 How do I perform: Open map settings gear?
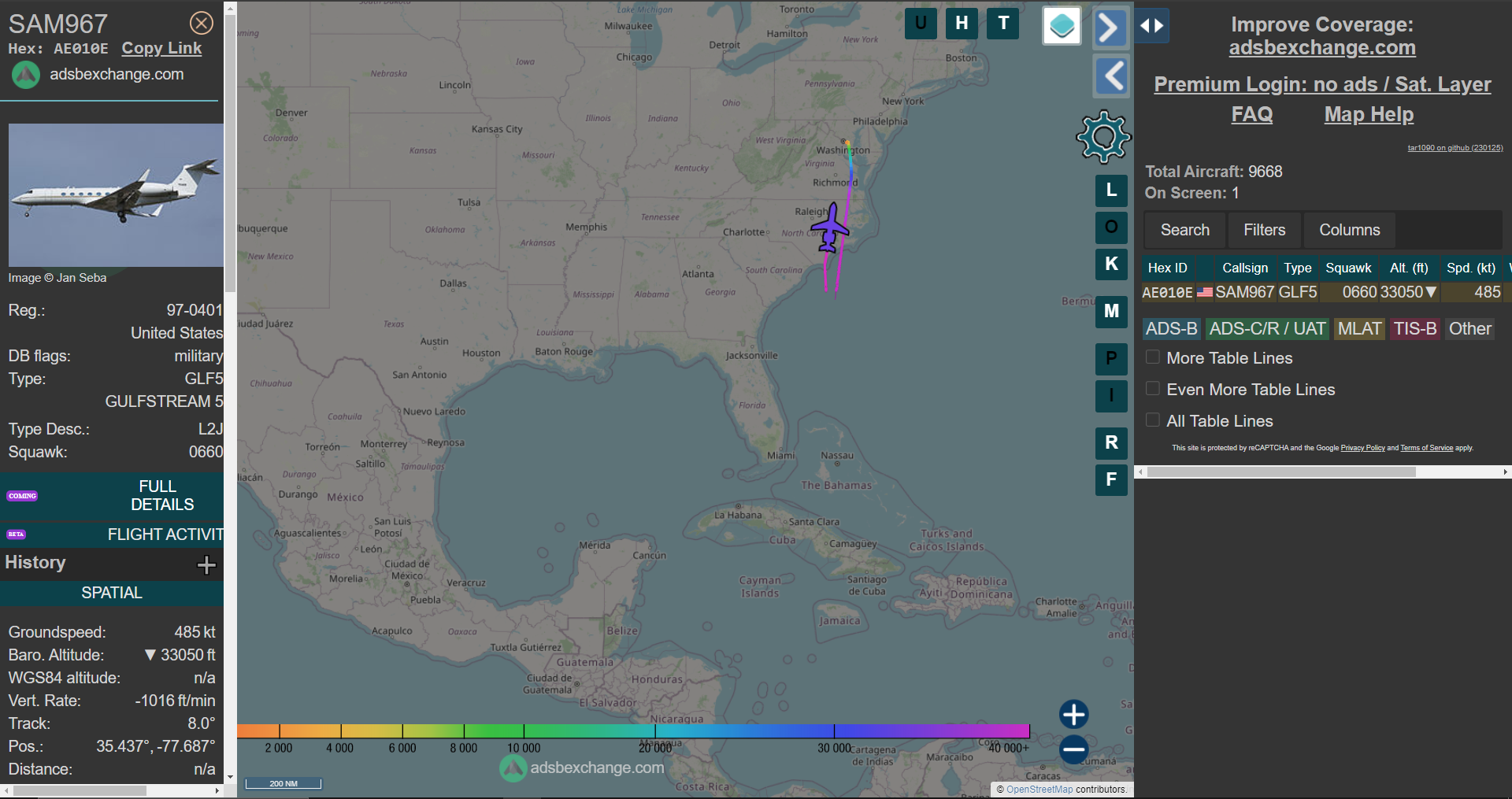(1103, 137)
